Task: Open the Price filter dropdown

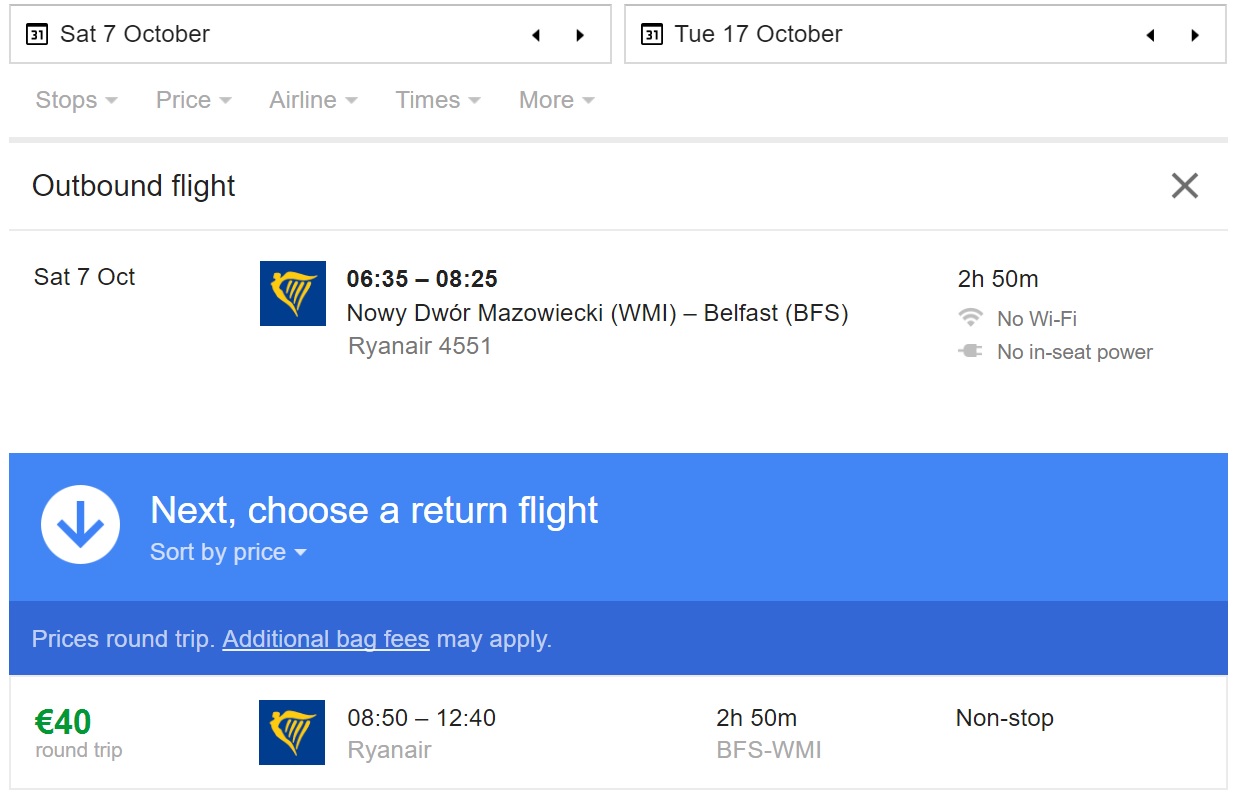Action: click(193, 100)
